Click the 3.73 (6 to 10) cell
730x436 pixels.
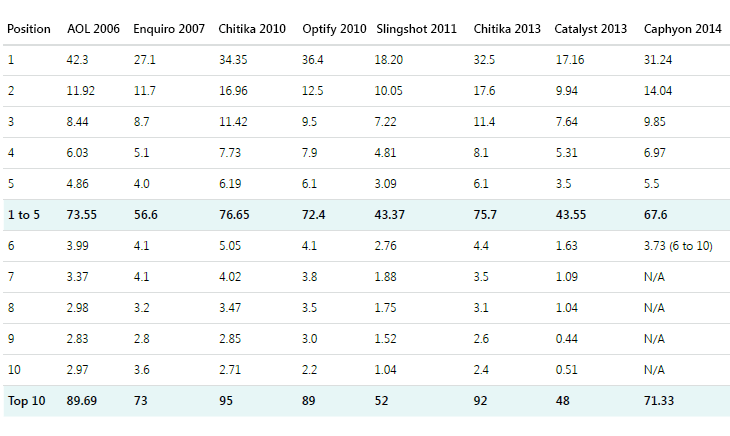678,246
